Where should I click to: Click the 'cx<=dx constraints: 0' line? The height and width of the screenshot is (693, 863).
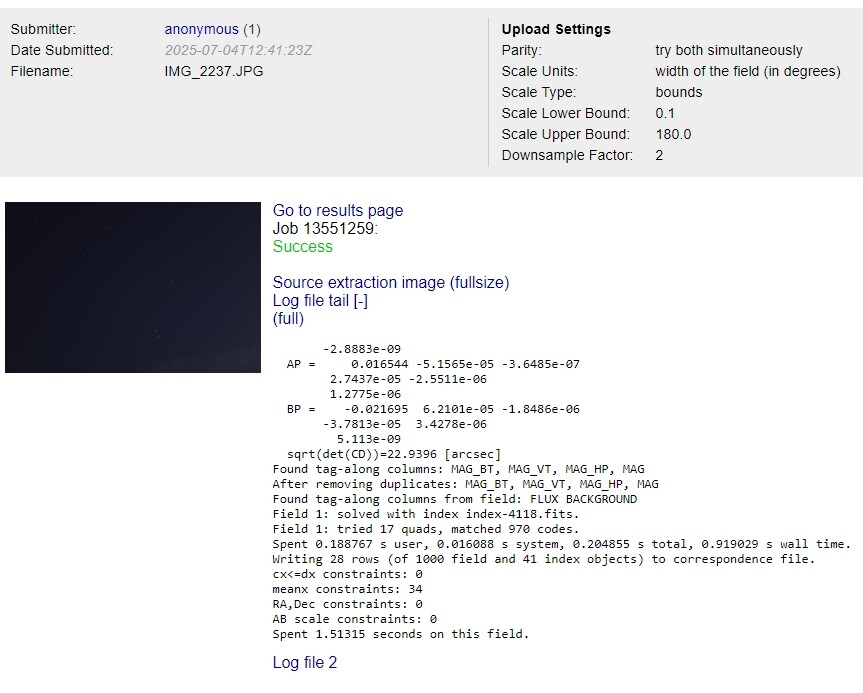pos(348,574)
